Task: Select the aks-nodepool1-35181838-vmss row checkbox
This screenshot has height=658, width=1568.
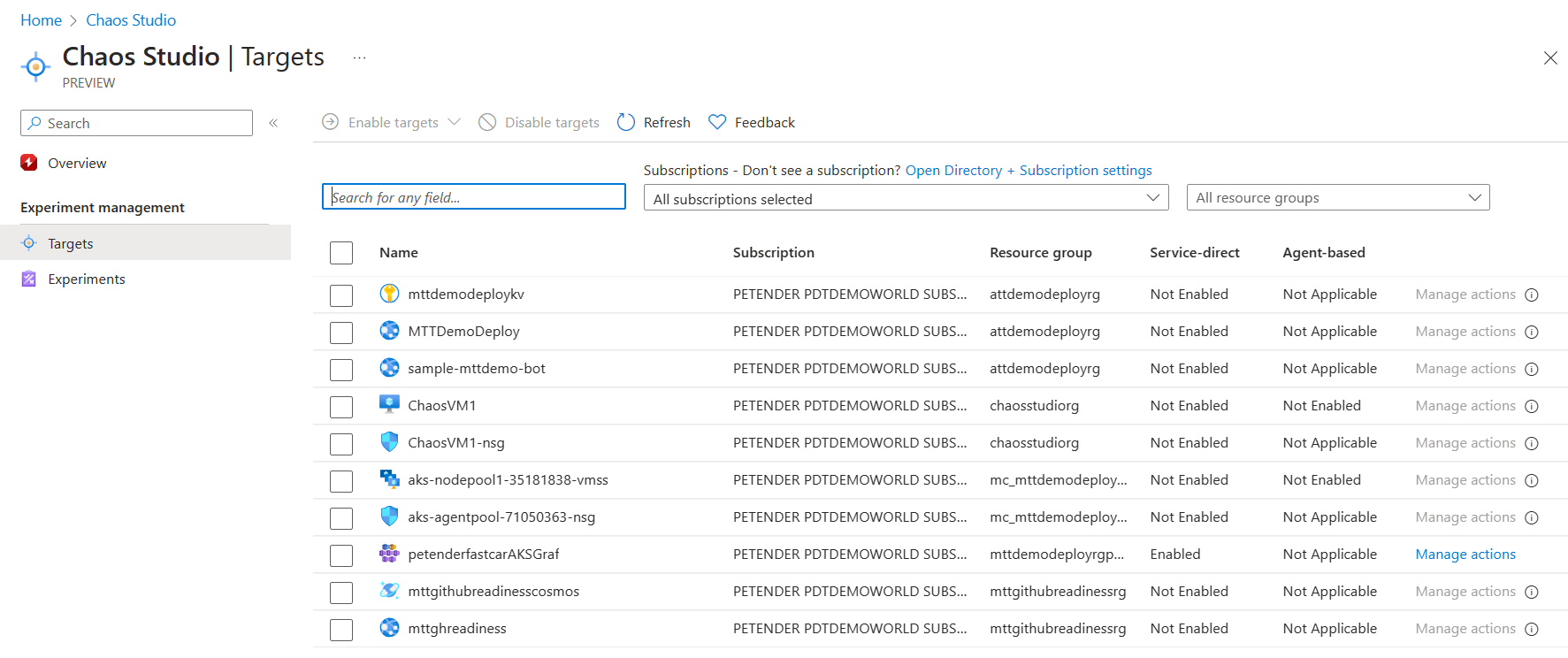Action: (341, 481)
